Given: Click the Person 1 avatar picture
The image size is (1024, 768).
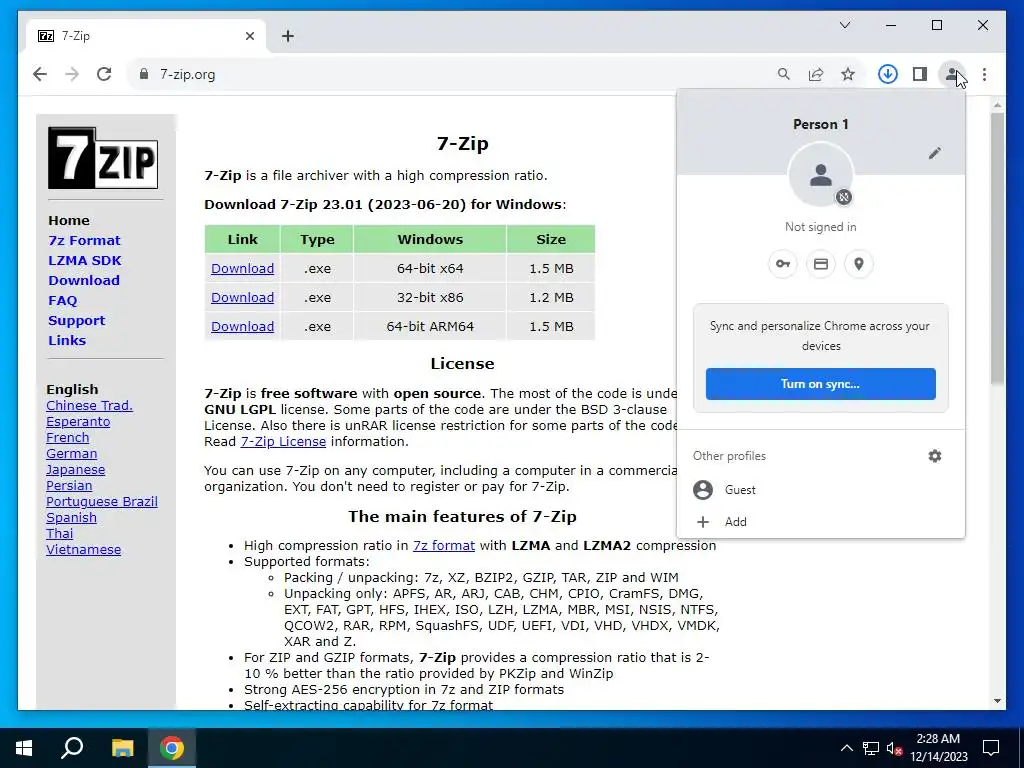Looking at the screenshot, I should coord(821,175).
